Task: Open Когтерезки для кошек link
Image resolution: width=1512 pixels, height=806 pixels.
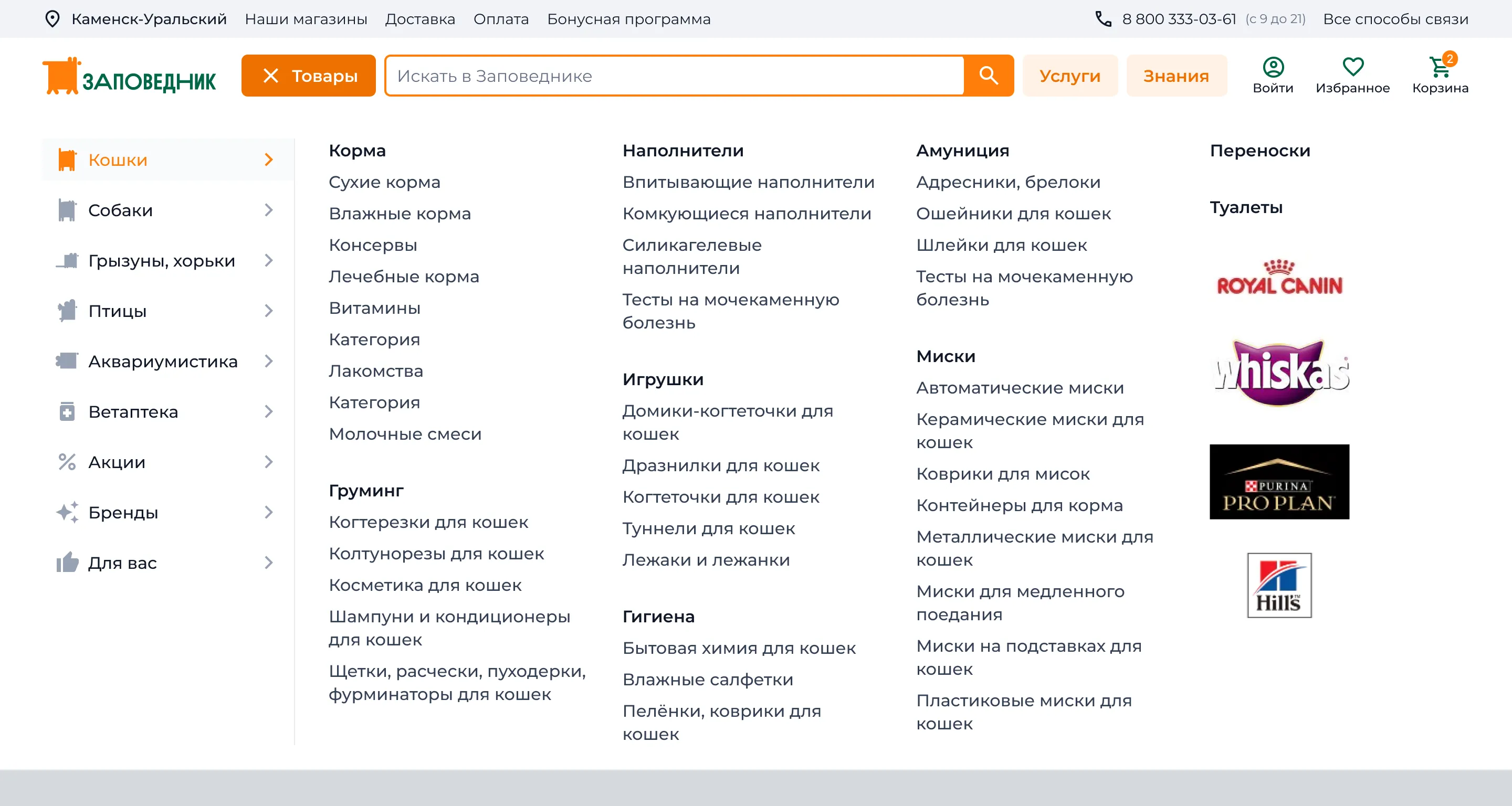Action: (x=428, y=523)
